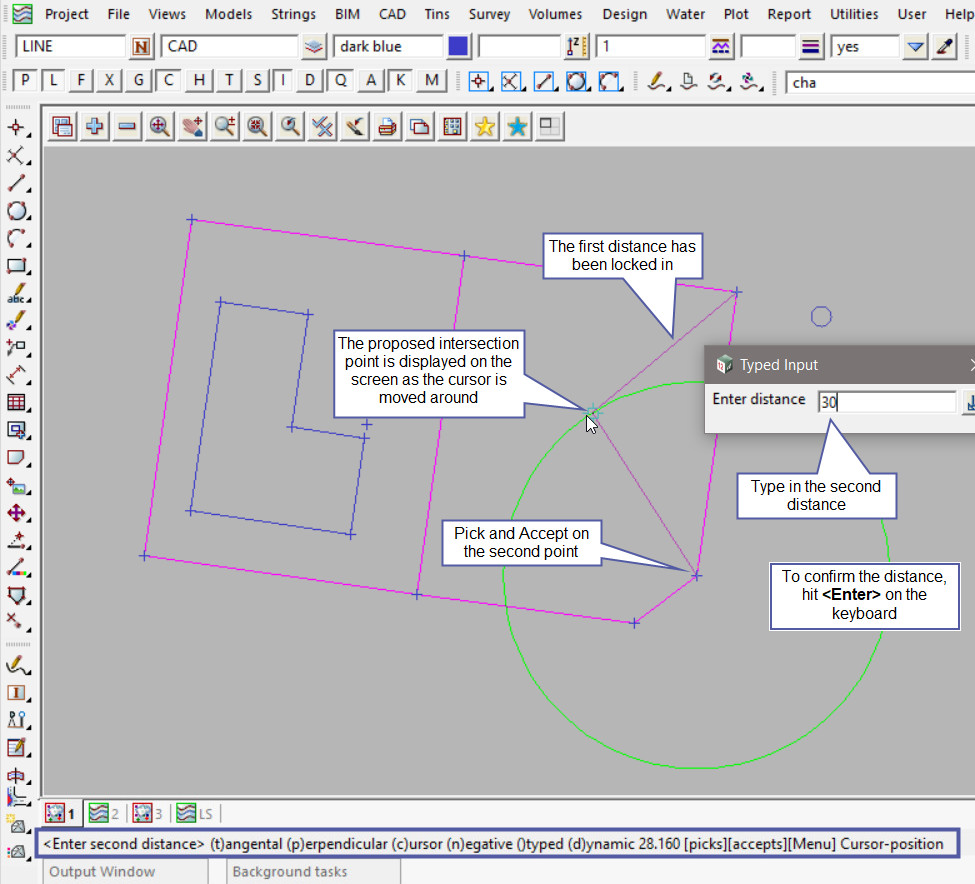Image resolution: width=975 pixels, height=884 pixels.
Task: Toggle the L line snap button
Action: coord(53,81)
